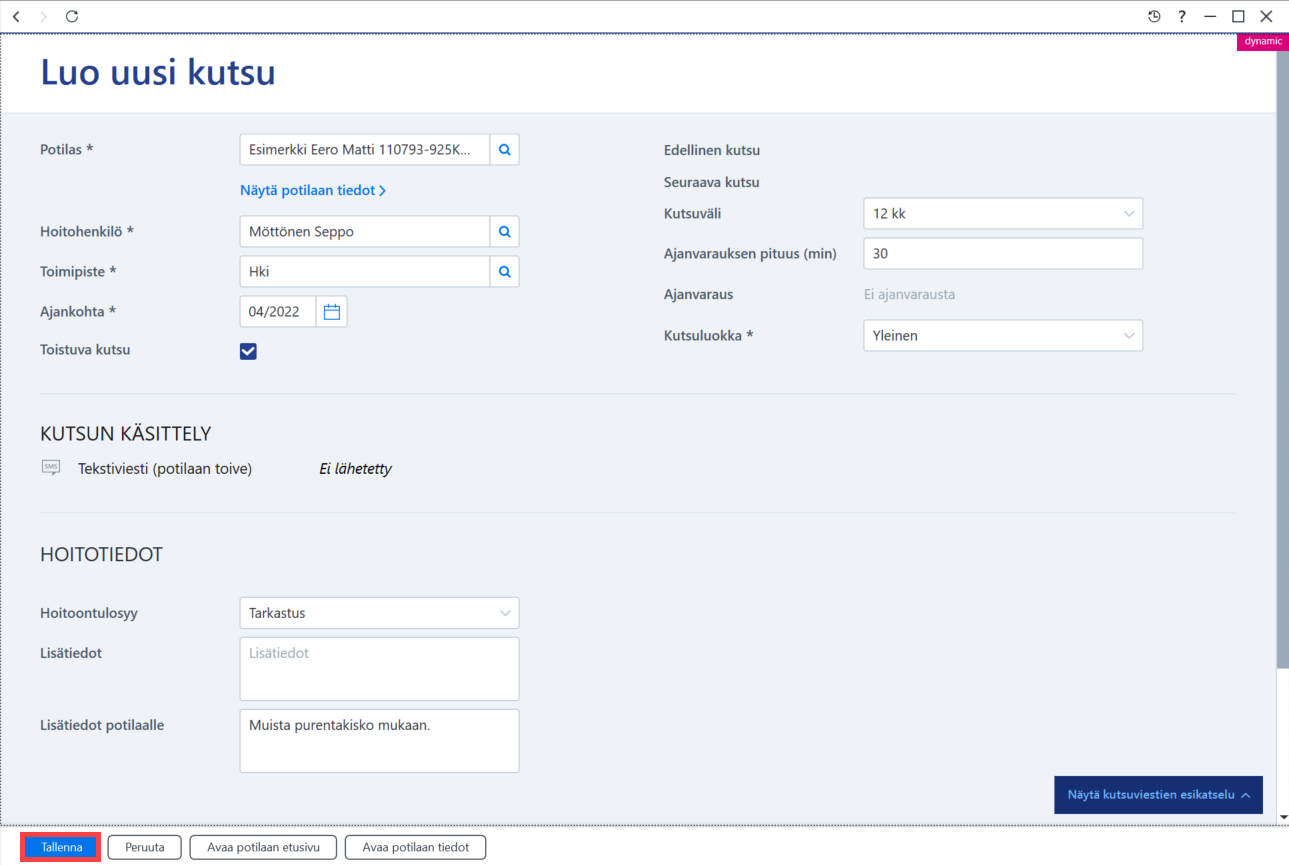1289x865 pixels.
Task: Click Avaa potilaan etusivu button
Action: point(263,847)
